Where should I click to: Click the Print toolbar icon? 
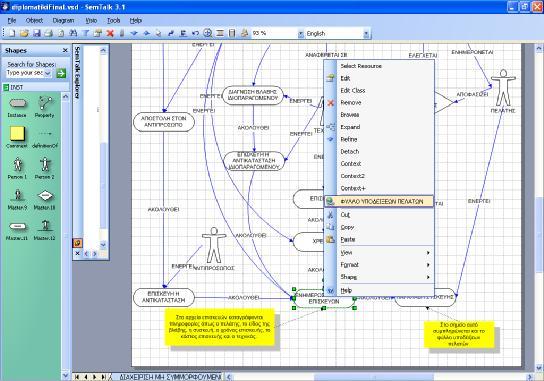pyautogui.click(x=49, y=33)
